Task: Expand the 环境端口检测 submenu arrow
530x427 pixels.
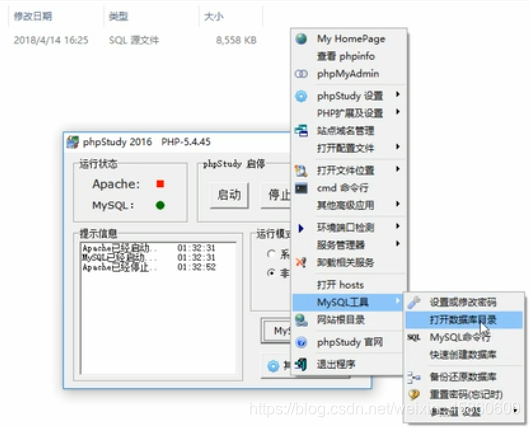Action: tap(398, 226)
